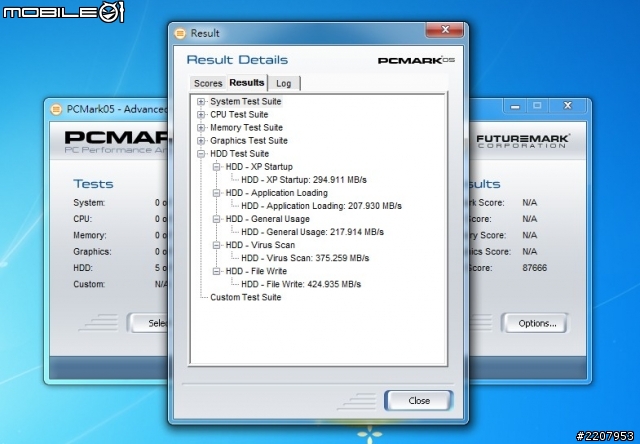The width and height of the screenshot is (640, 444).
Task: Click the Tests heading in PCMark05 window
Action: tap(93, 184)
